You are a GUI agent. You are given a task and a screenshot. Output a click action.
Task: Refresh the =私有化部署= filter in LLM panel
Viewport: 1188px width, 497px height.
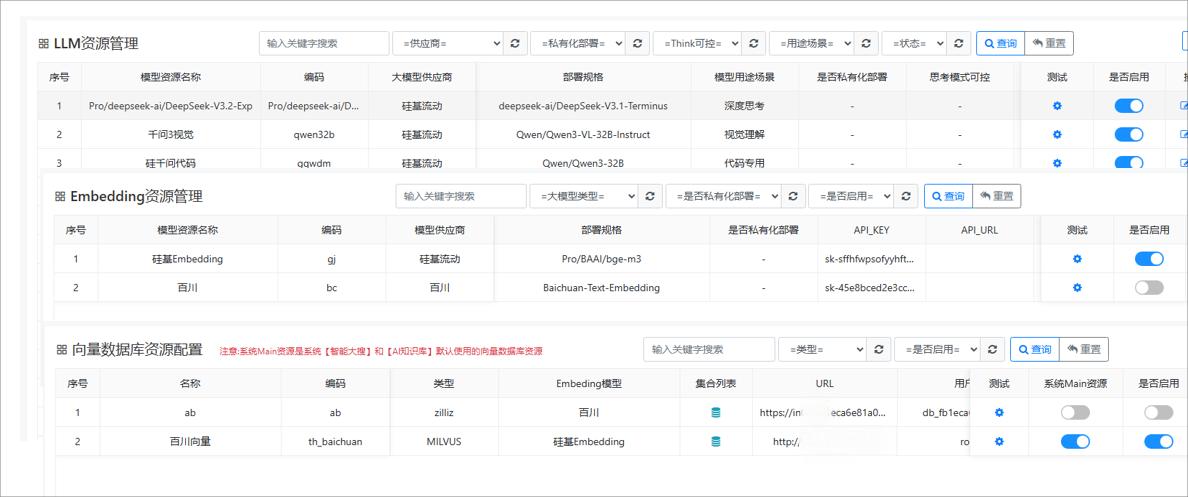tap(637, 43)
